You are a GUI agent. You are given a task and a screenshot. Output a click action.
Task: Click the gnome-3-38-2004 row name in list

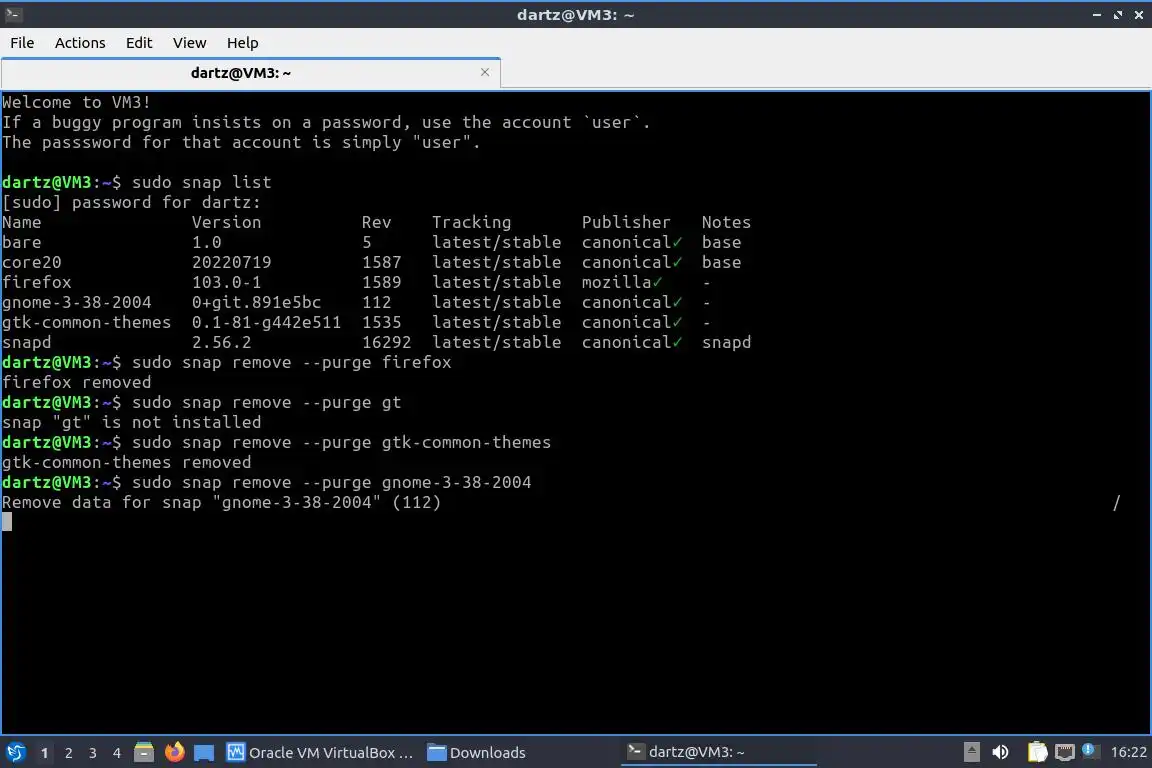76,302
